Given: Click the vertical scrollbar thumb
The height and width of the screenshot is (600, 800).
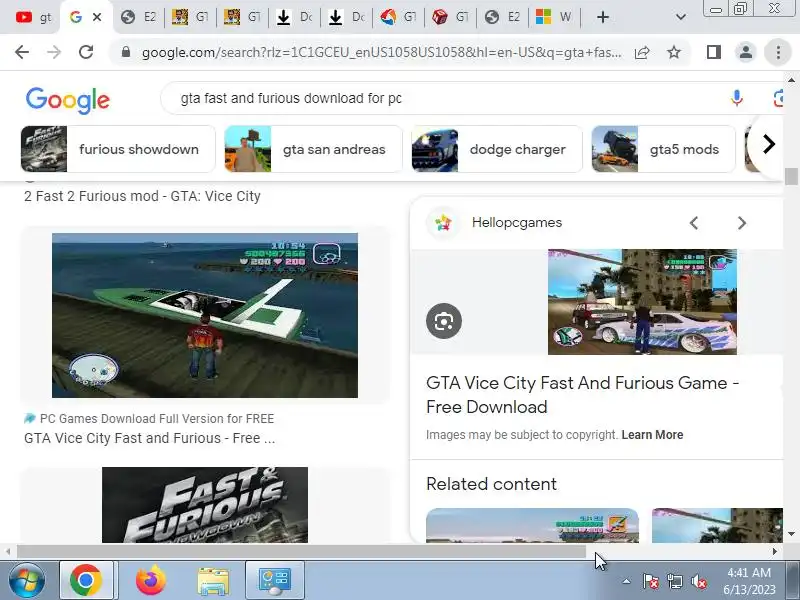Looking at the screenshot, I should coord(791,177).
